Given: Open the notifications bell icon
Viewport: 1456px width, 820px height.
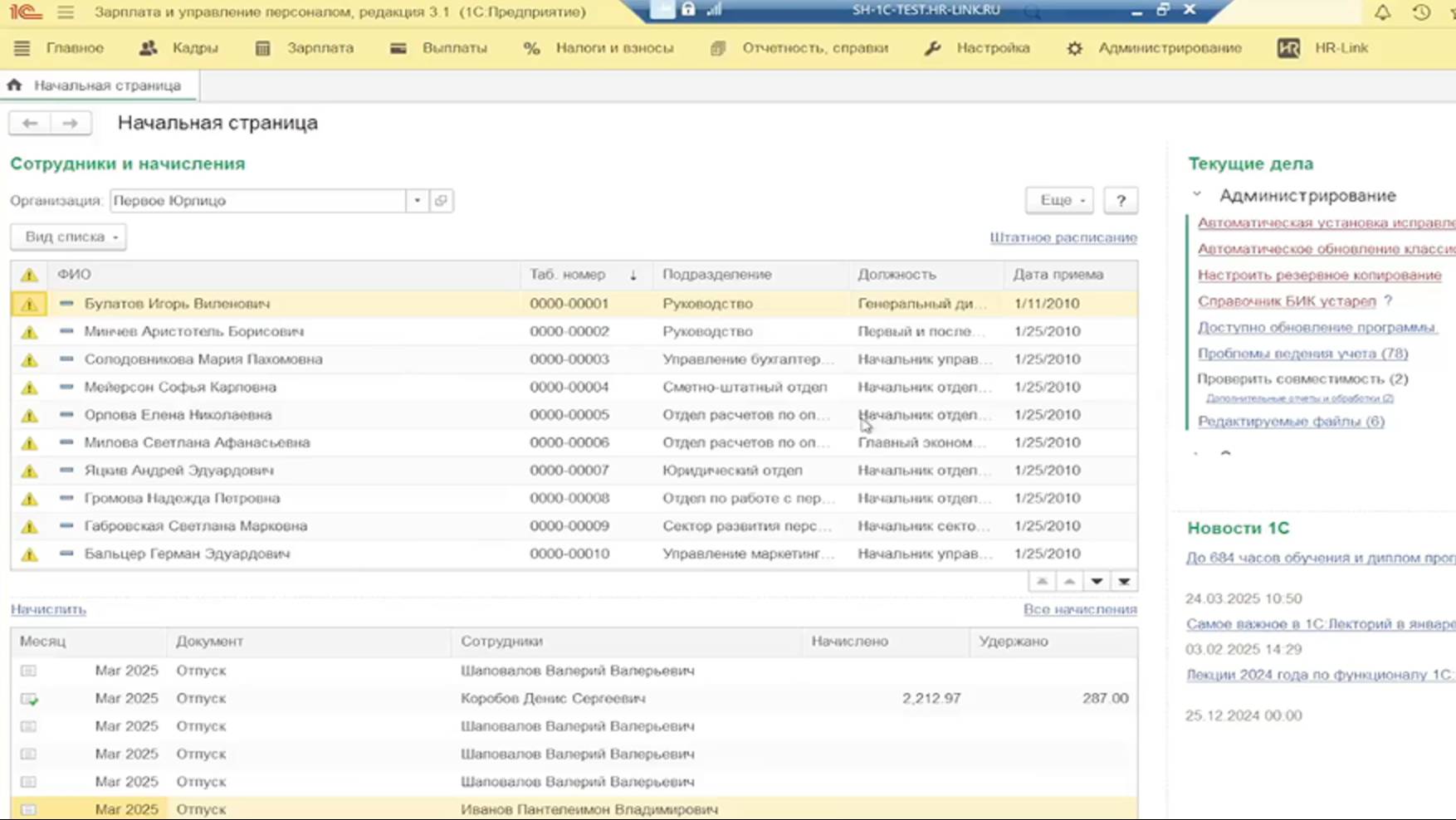Looking at the screenshot, I should click(x=1382, y=12).
